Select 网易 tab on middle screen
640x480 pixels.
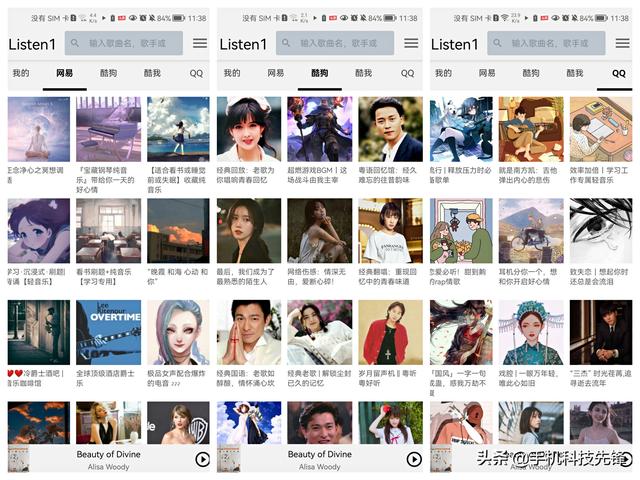click(276, 73)
